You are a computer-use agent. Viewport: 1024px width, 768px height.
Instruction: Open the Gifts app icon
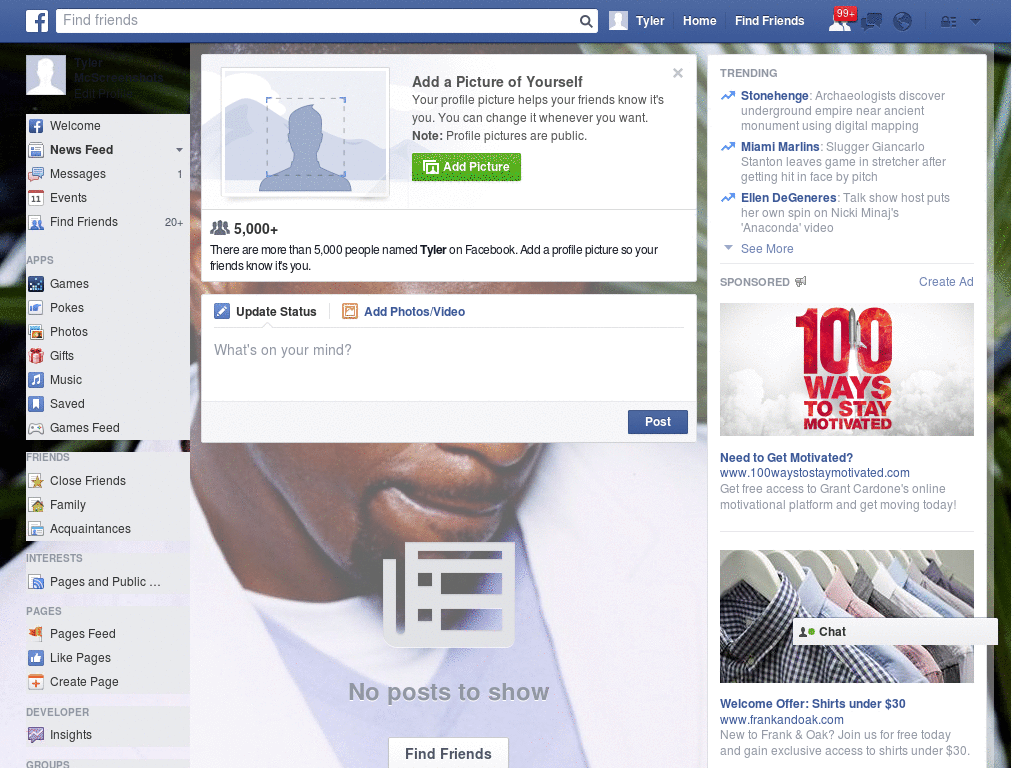(x=36, y=356)
